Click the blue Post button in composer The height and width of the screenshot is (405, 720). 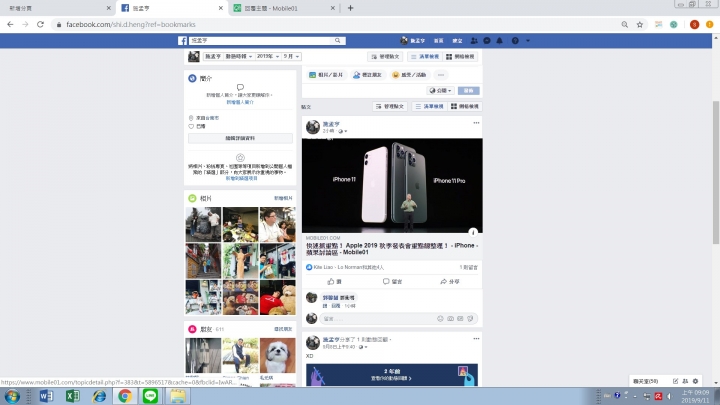point(468,91)
